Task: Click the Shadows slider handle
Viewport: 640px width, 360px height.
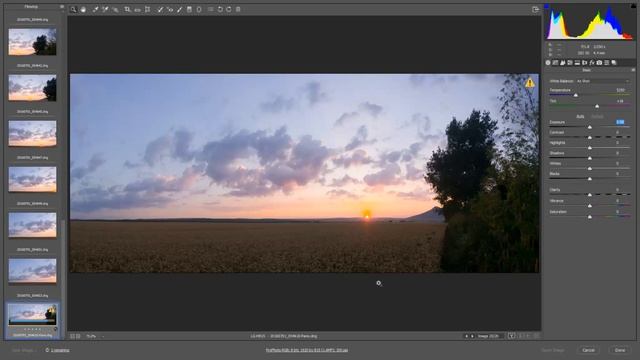Action: tap(590, 158)
